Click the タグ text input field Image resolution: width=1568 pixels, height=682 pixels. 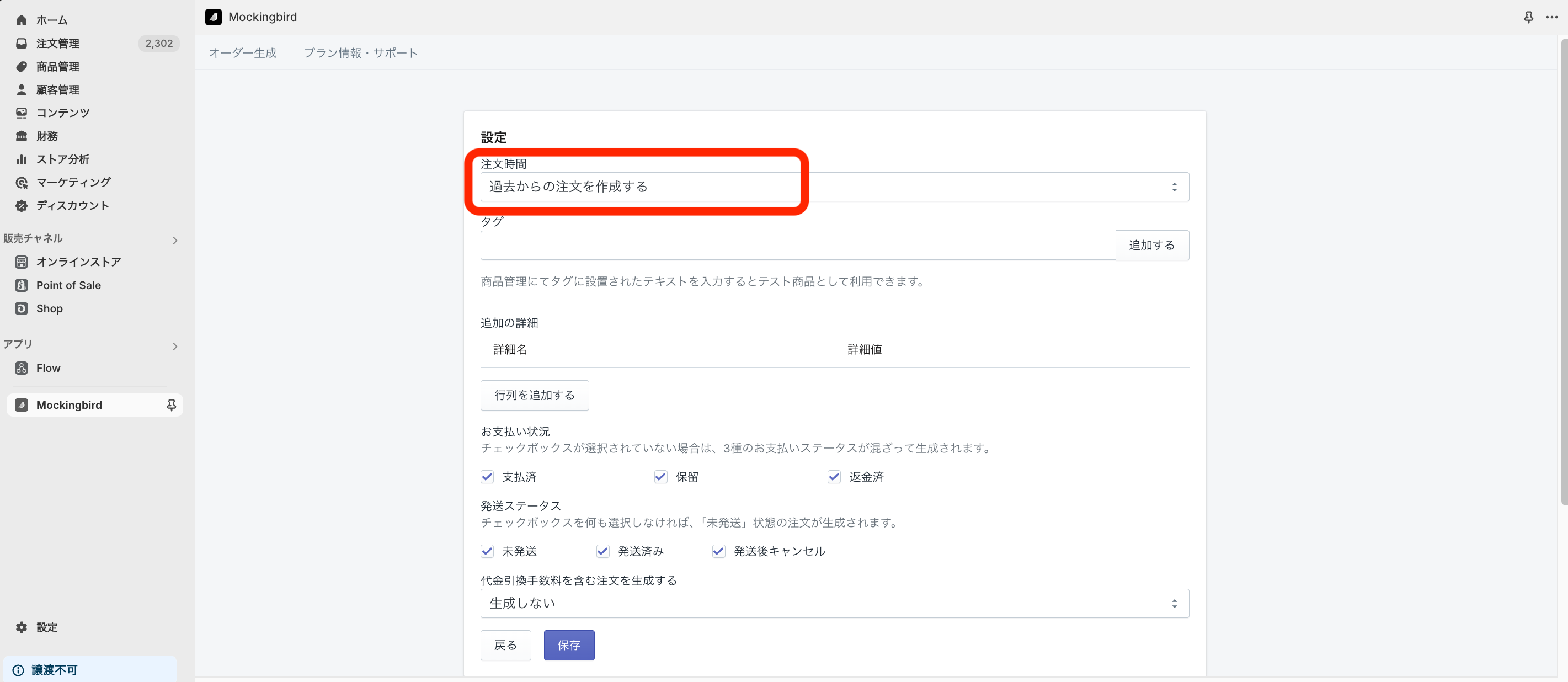pyautogui.click(x=797, y=245)
